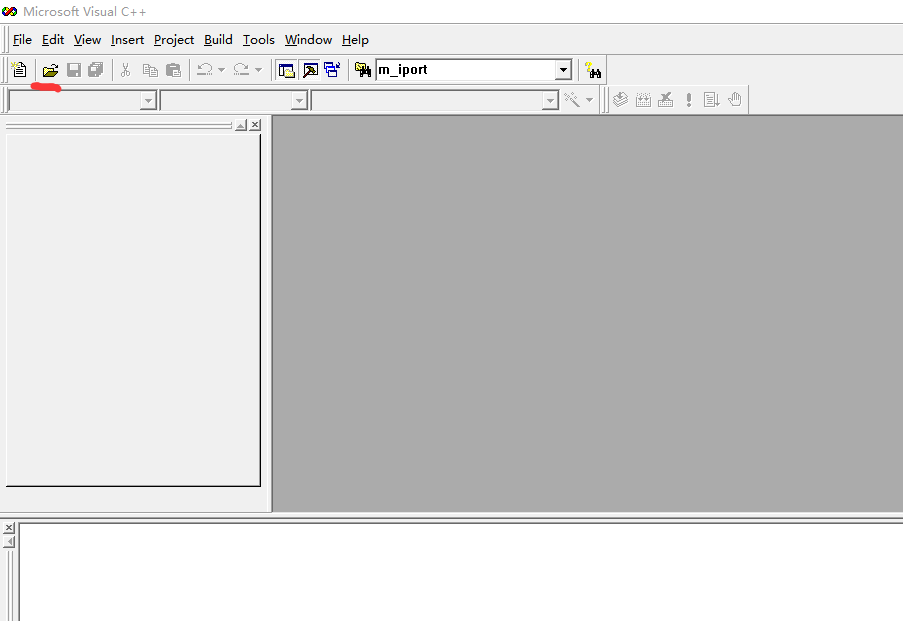The height and width of the screenshot is (621, 903).
Task: Create a new source file
Action: click(x=19, y=69)
